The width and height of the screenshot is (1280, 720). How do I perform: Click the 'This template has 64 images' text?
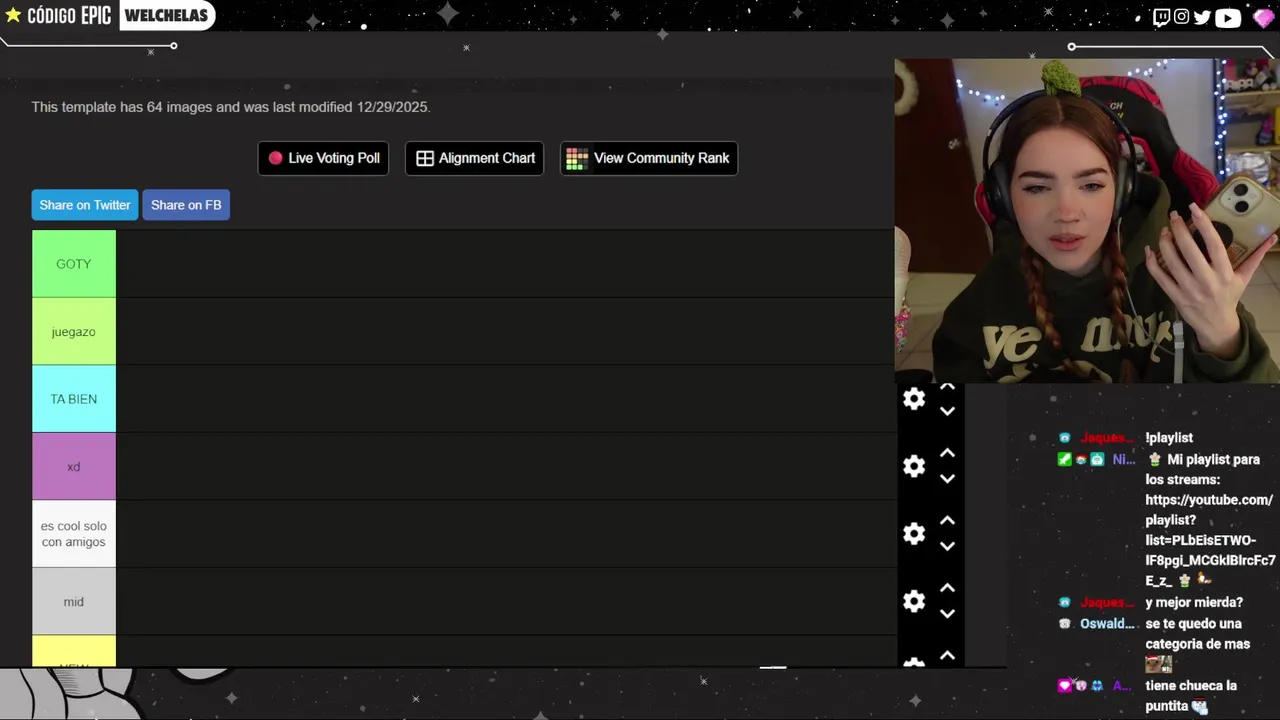point(231,107)
